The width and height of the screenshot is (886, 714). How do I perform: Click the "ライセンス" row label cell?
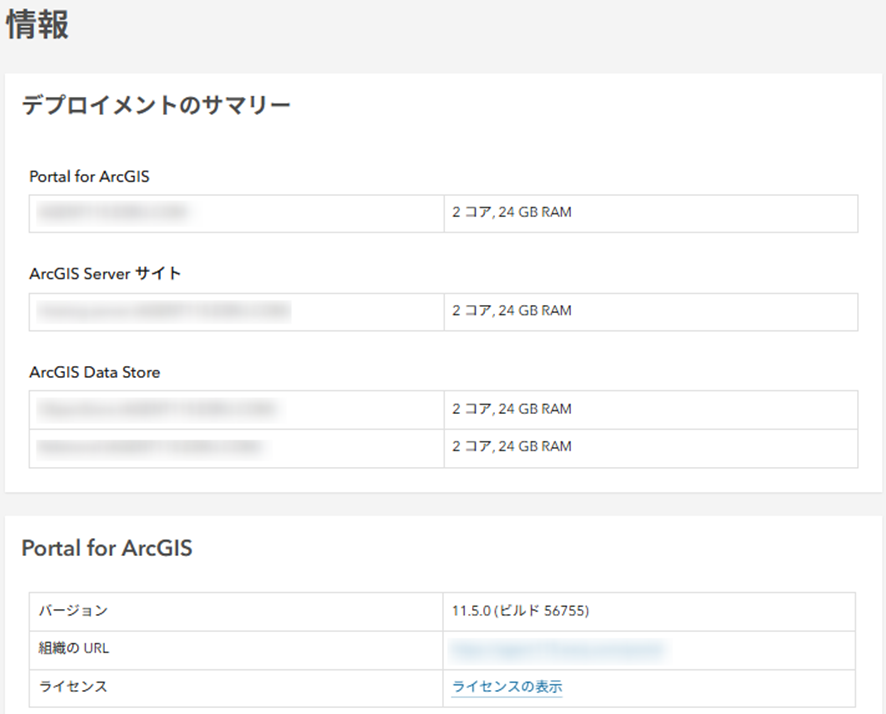pos(73,687)
